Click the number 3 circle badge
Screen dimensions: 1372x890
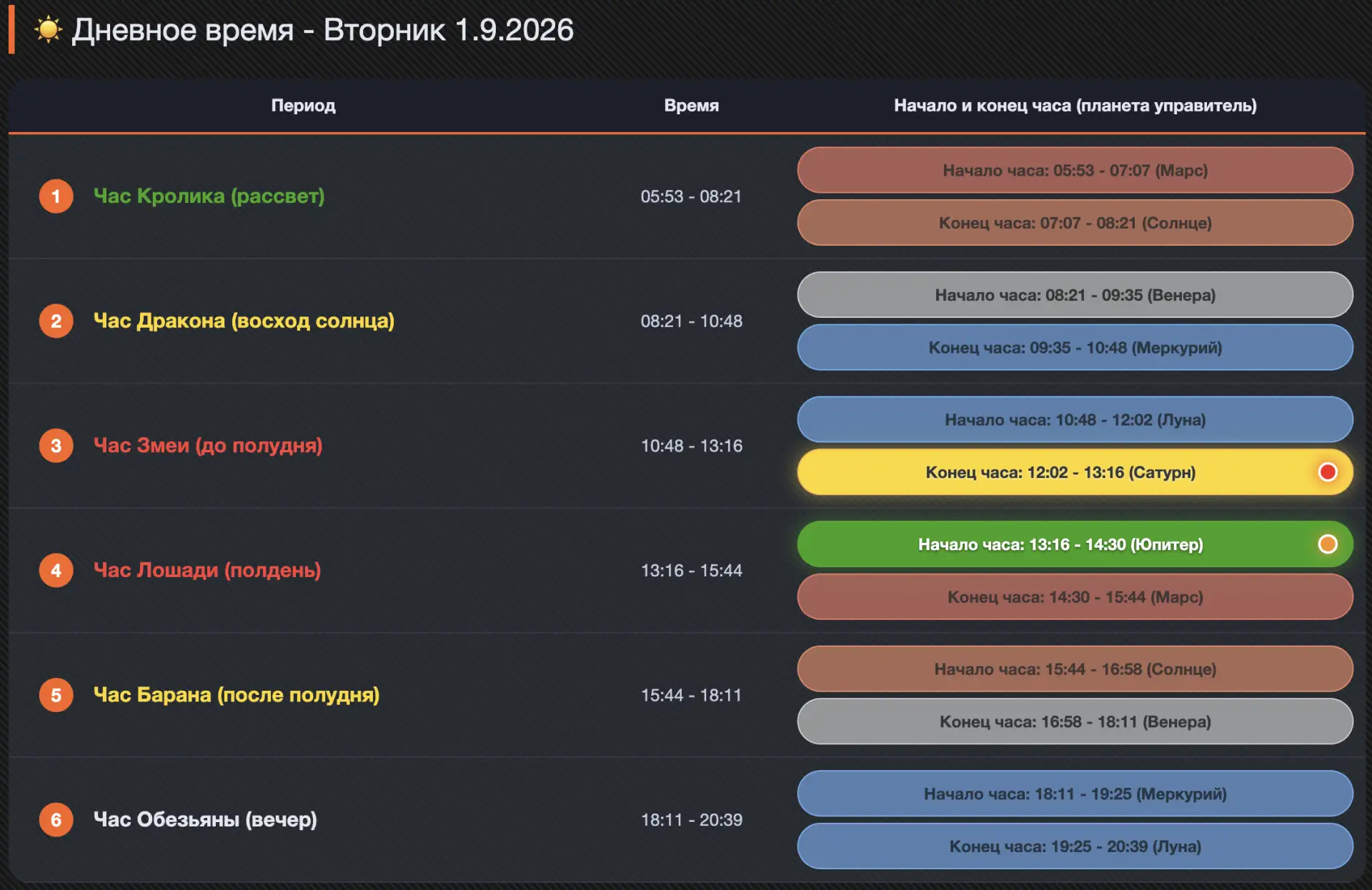[56, 446]
